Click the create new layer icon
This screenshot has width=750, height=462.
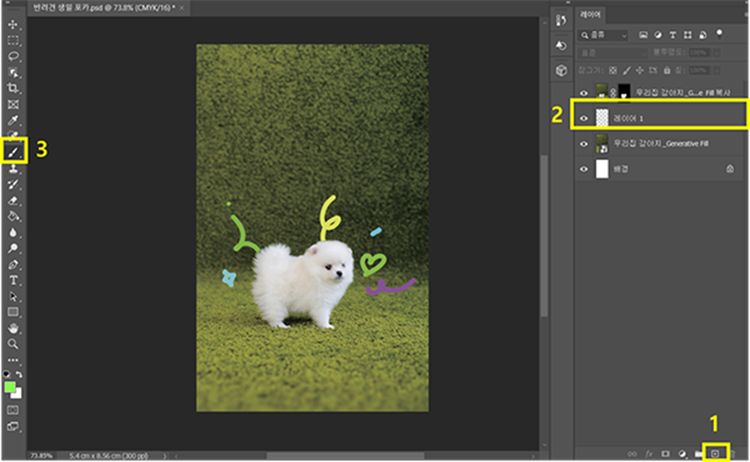pyautogui.click(x=715, y=453)
